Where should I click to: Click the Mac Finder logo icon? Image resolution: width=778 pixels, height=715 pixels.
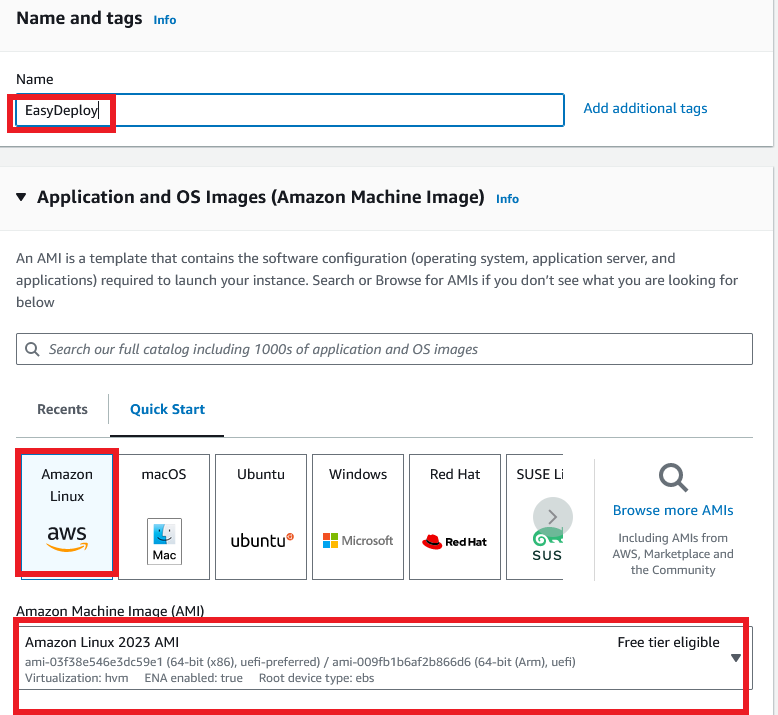(x=164, y=541)
